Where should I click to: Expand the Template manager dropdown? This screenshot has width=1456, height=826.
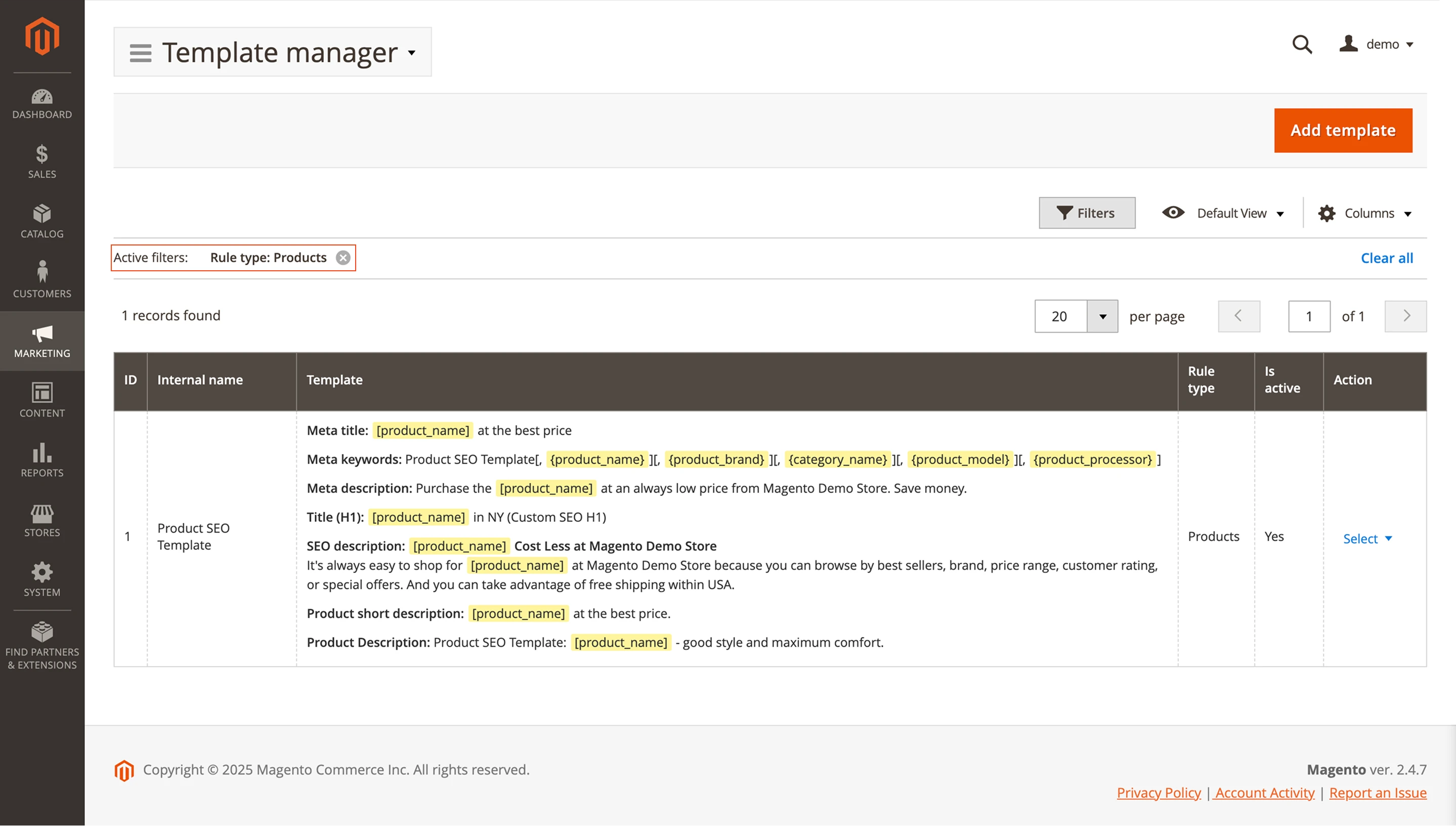click(x=412, y=53)
